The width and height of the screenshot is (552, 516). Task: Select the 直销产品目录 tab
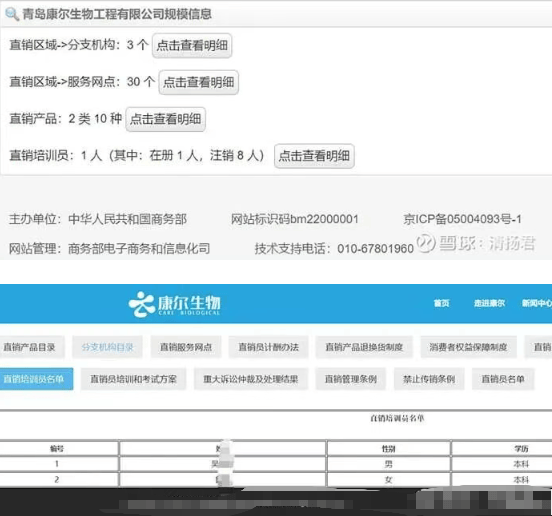[32, 347]
